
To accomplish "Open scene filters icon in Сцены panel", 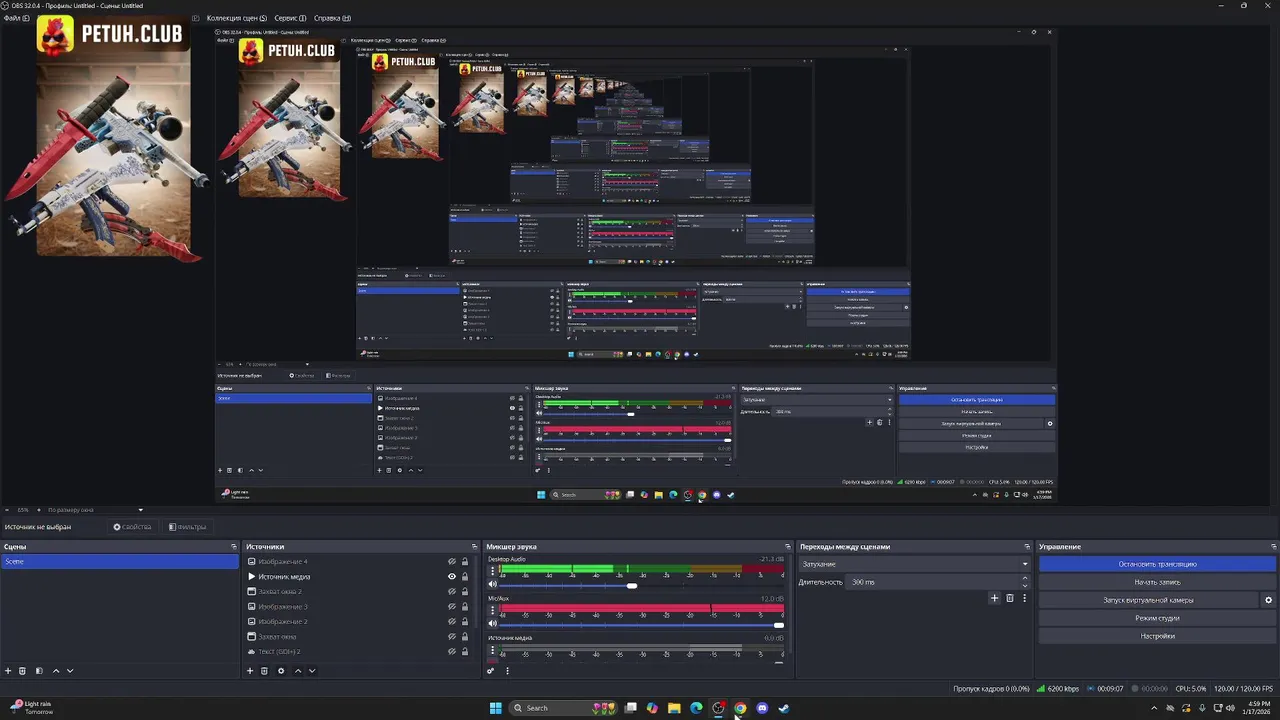I will click(x=39, y=671).
